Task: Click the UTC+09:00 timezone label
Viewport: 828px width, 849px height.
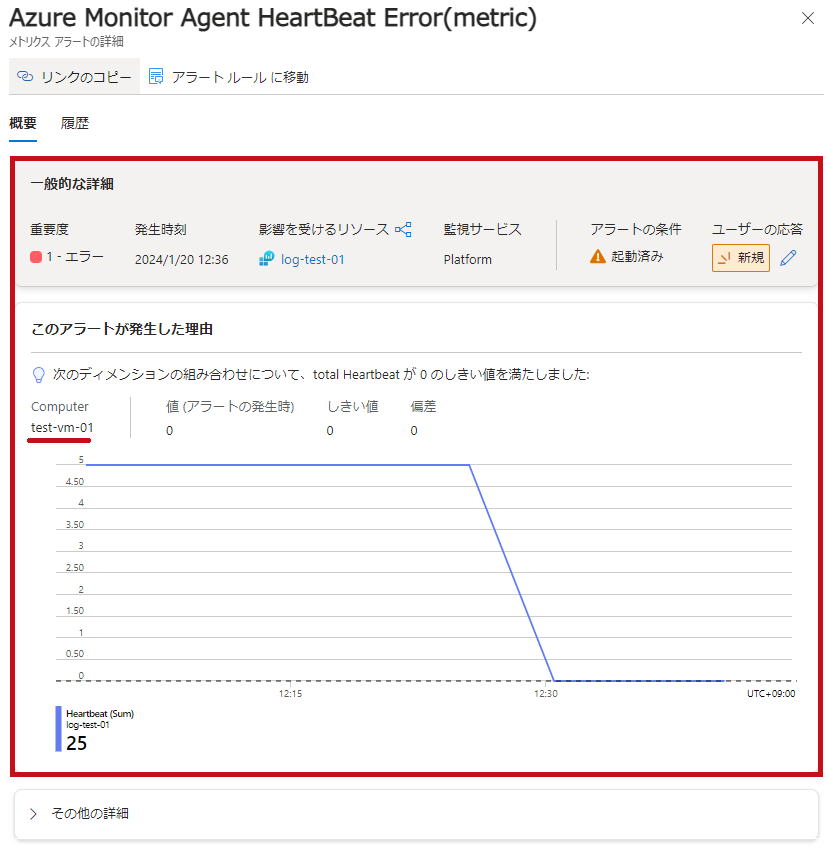Action: coord(771,694)
